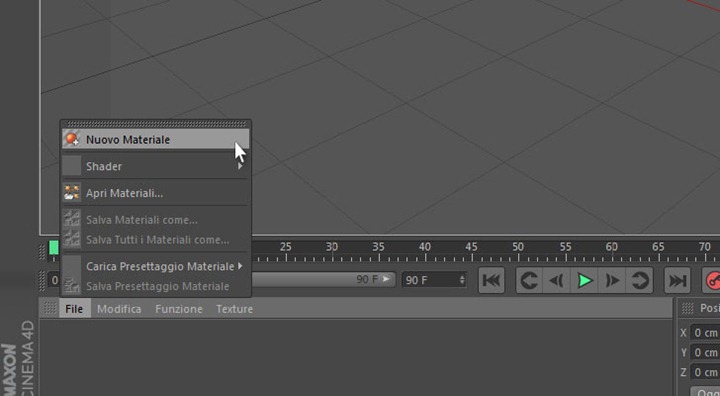Jump to next keyframe button

click(639, 280)
